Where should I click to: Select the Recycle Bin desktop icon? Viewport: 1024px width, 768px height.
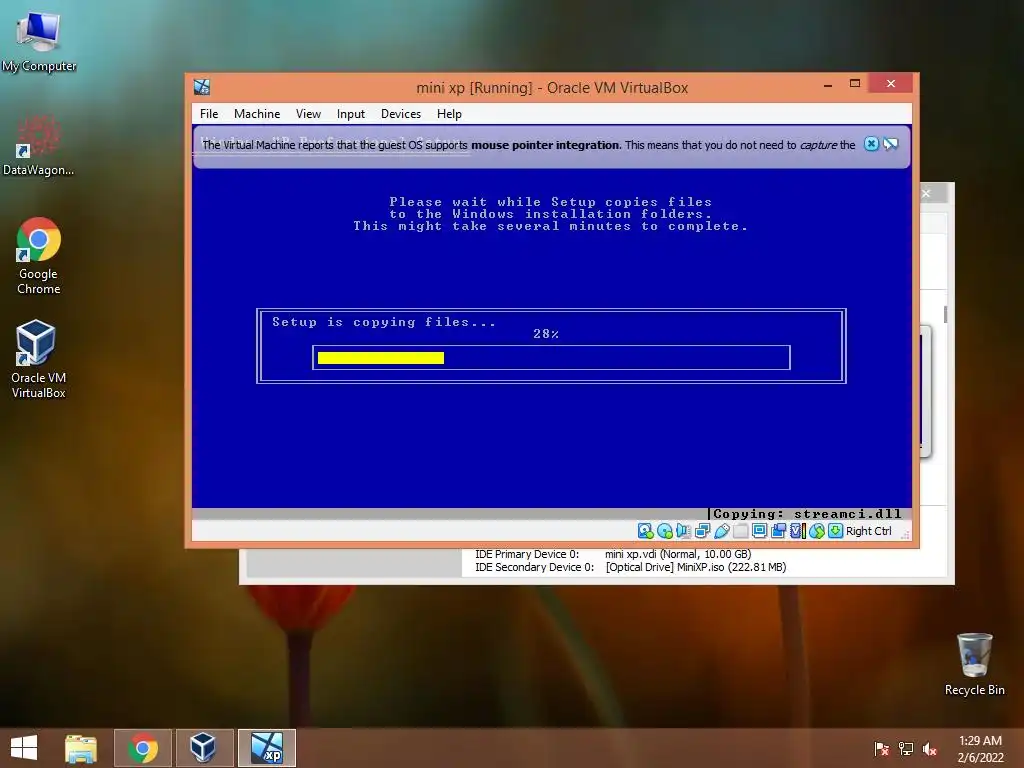click(974, 665)
